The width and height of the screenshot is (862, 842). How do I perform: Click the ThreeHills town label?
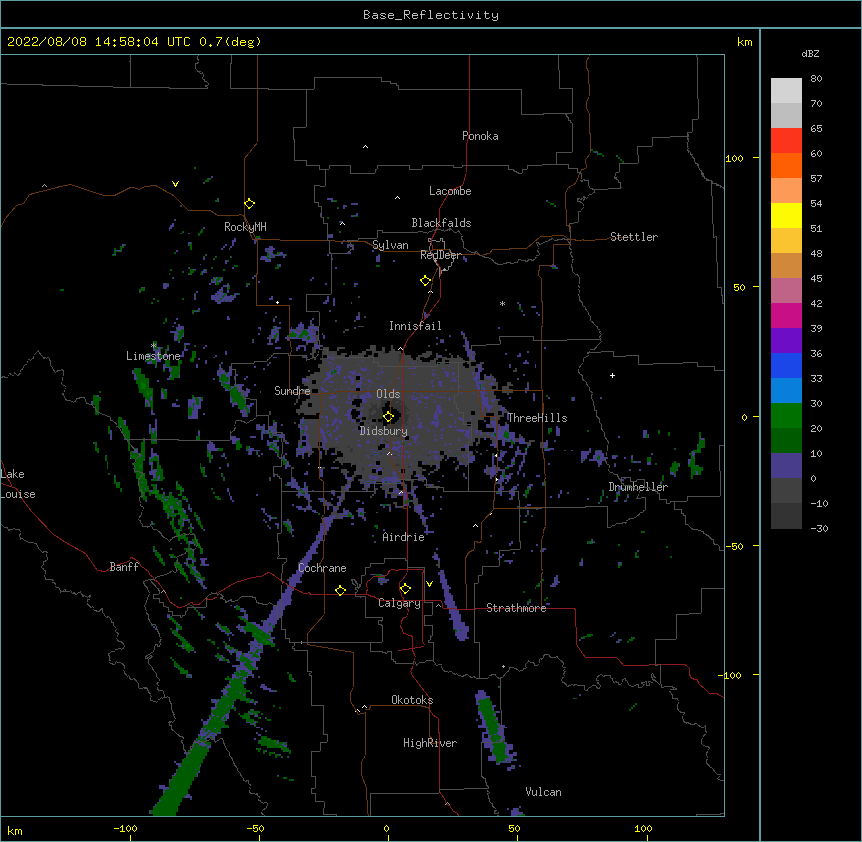(537, 418)
